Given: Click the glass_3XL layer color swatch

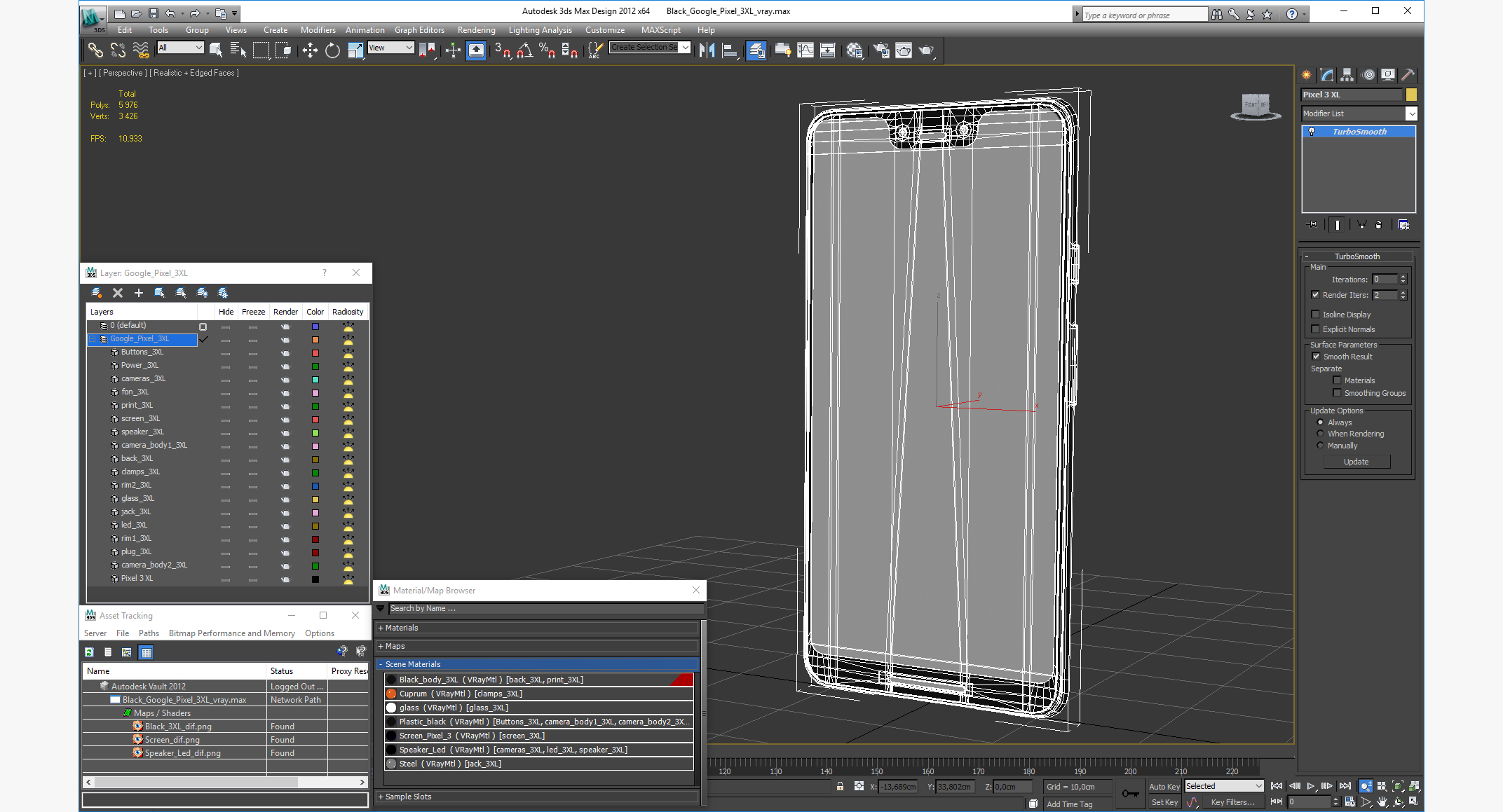Looking at the screenshot, I should tap(315, 499).
